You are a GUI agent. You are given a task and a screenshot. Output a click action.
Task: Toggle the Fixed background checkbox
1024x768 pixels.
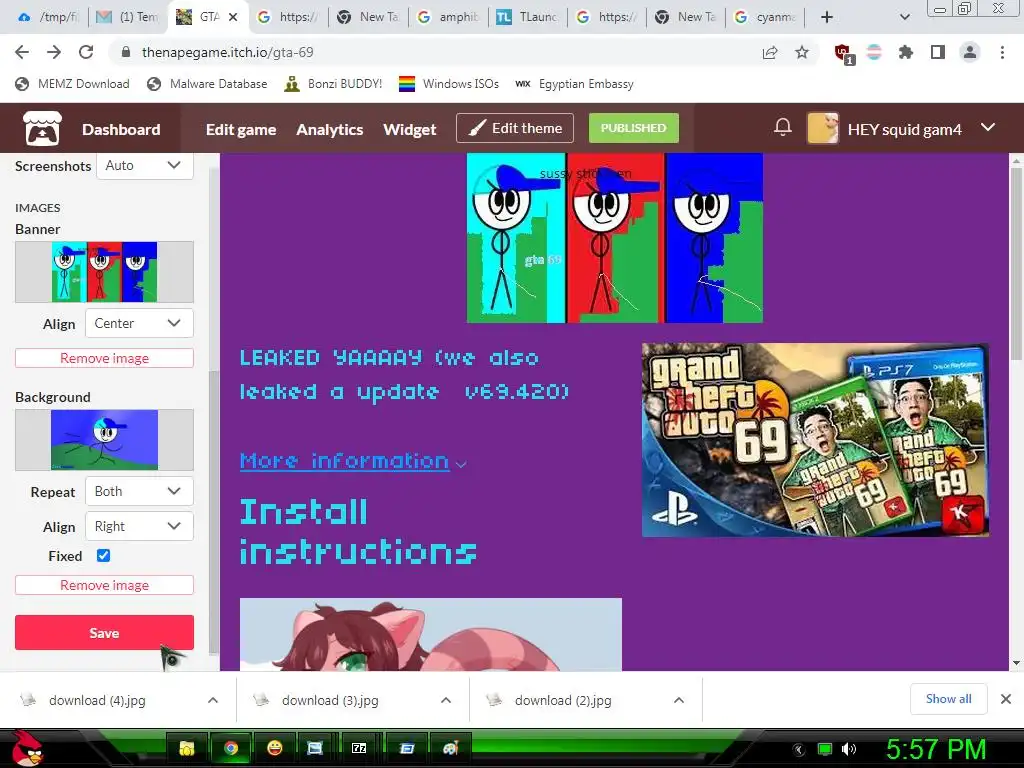[103, 556]
